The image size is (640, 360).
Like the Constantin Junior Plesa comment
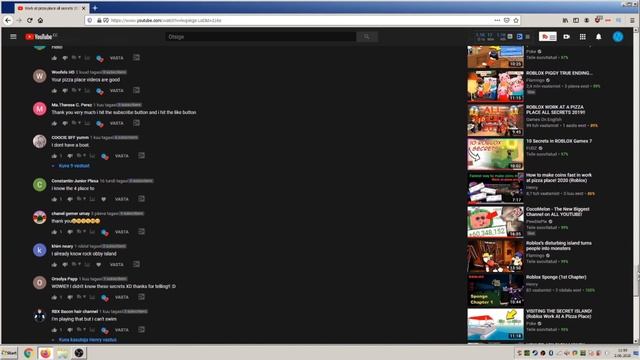(x=54, y=199)
